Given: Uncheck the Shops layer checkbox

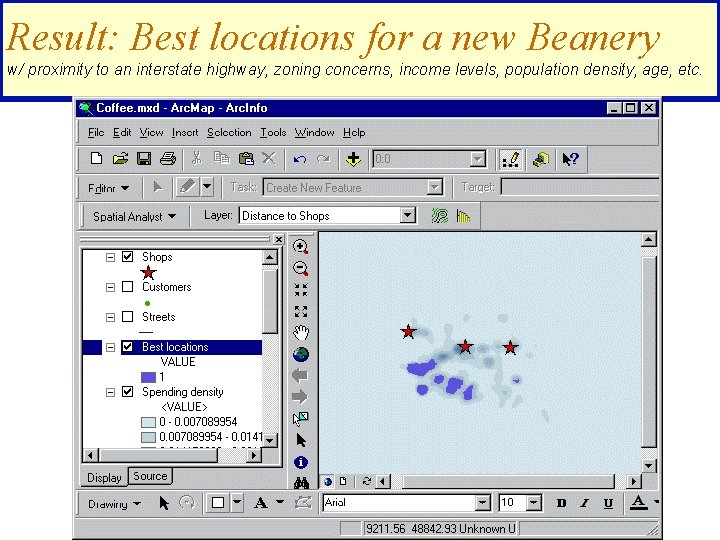Looking at the screenshot, I should 128,257.
